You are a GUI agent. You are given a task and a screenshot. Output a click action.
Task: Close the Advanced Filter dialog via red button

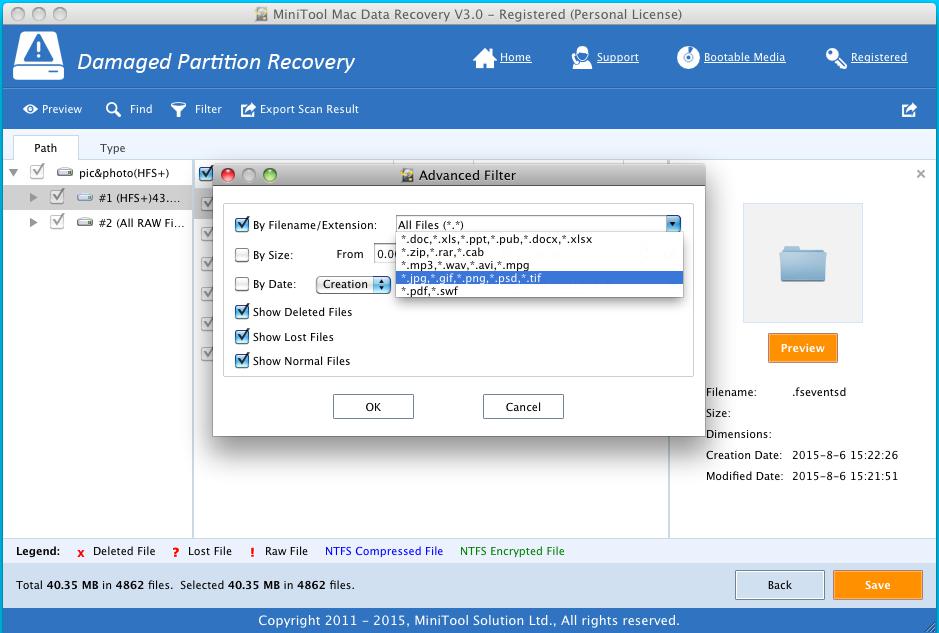click(228, 175)
